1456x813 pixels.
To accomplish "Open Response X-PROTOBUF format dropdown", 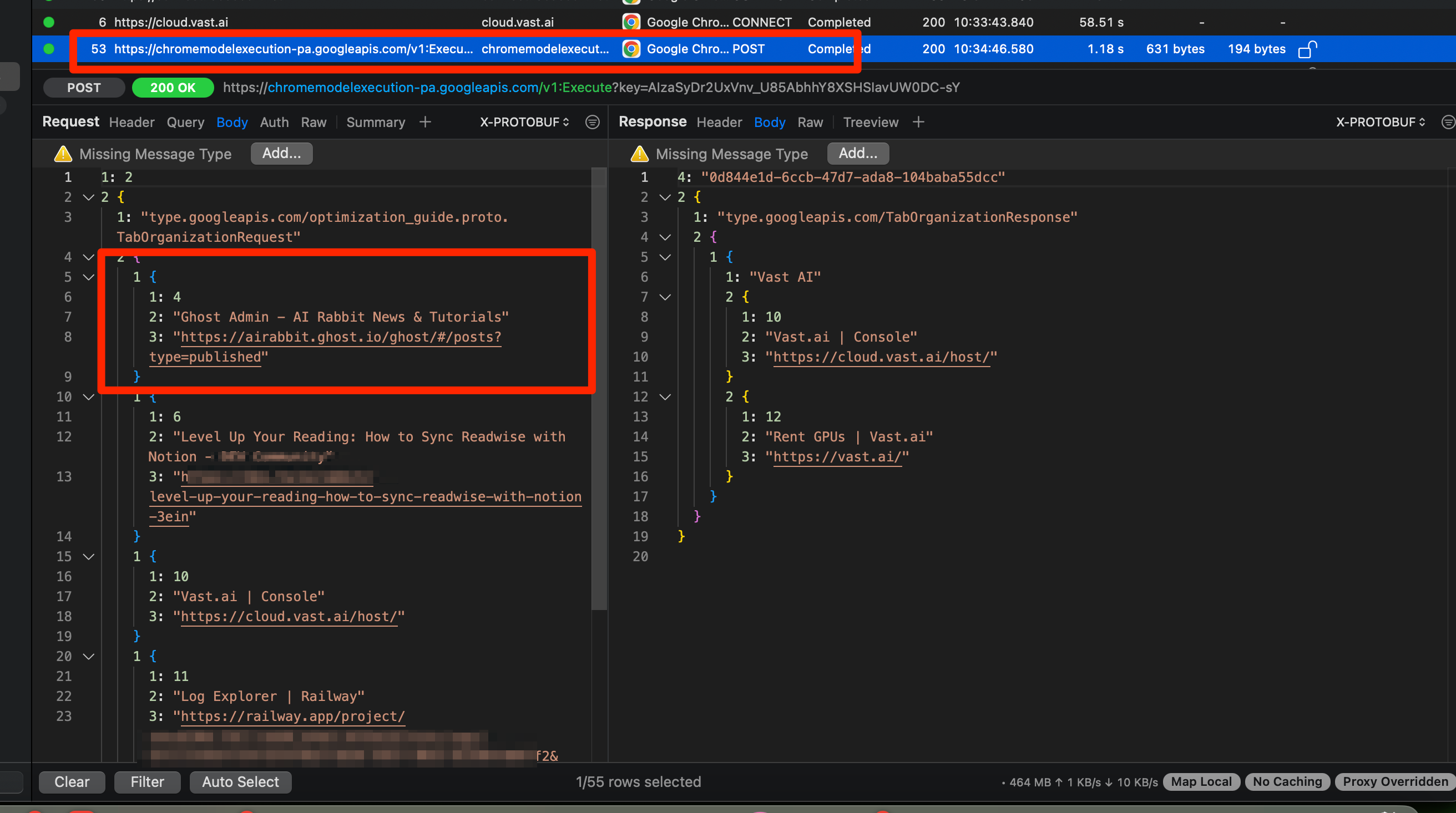I will click(1379, 122).
